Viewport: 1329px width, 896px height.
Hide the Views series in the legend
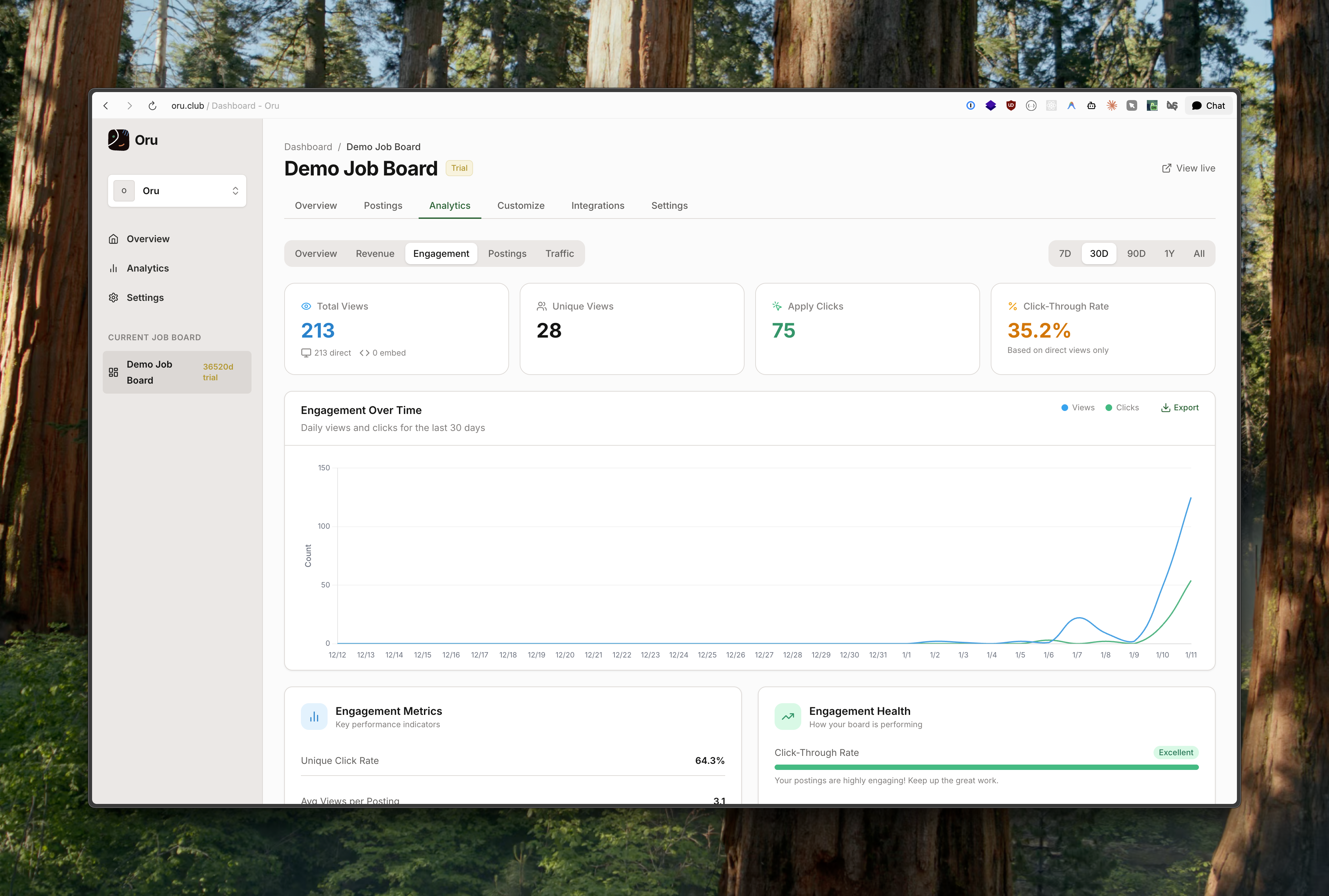(1077, 407)
